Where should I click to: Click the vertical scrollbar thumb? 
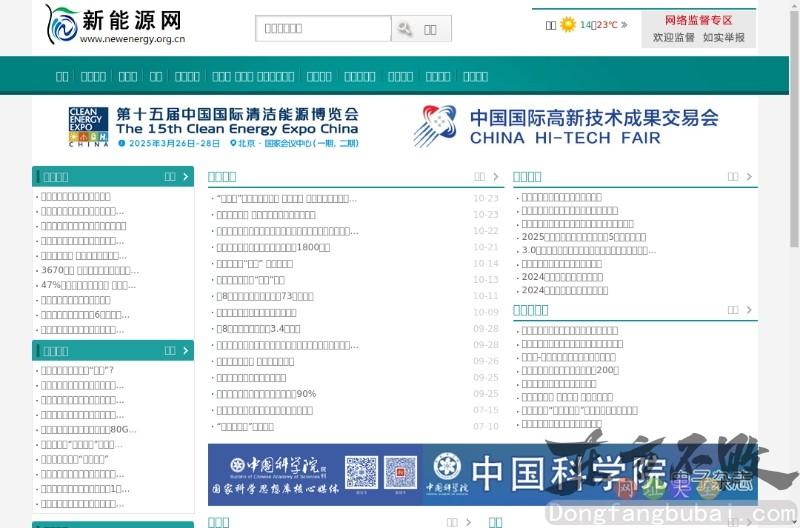click(795, 128)
